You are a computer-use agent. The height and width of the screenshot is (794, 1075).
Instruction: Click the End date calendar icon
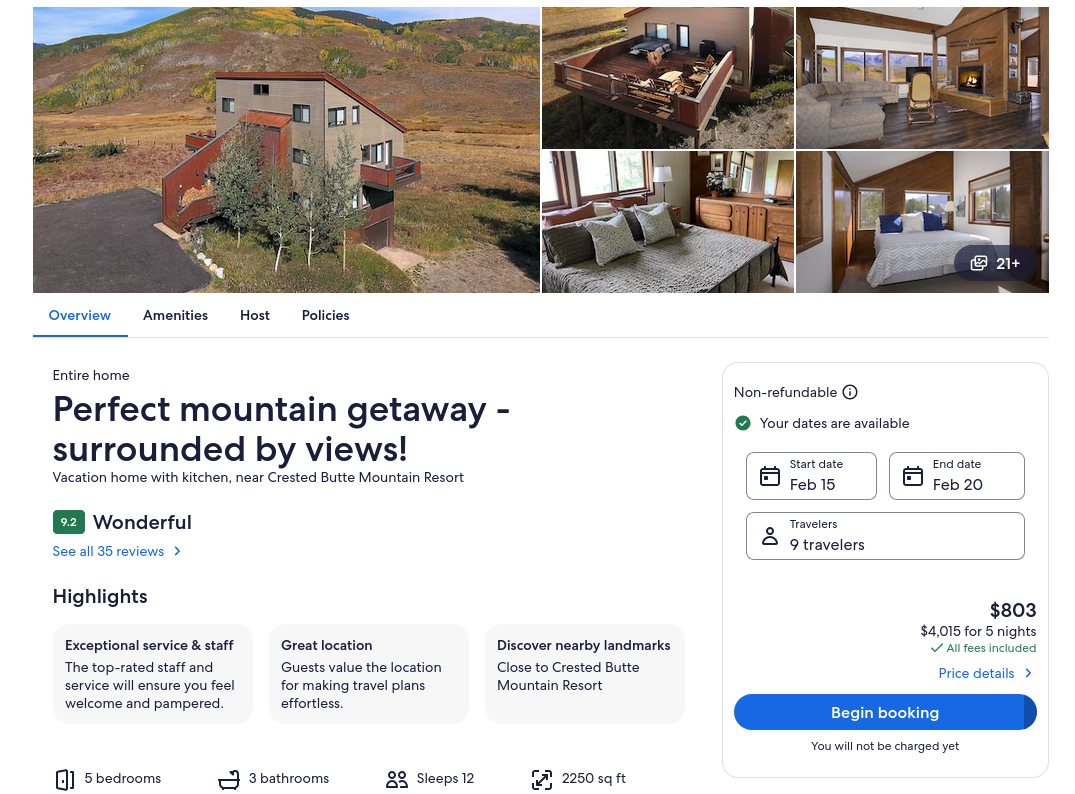pos(913,476)
